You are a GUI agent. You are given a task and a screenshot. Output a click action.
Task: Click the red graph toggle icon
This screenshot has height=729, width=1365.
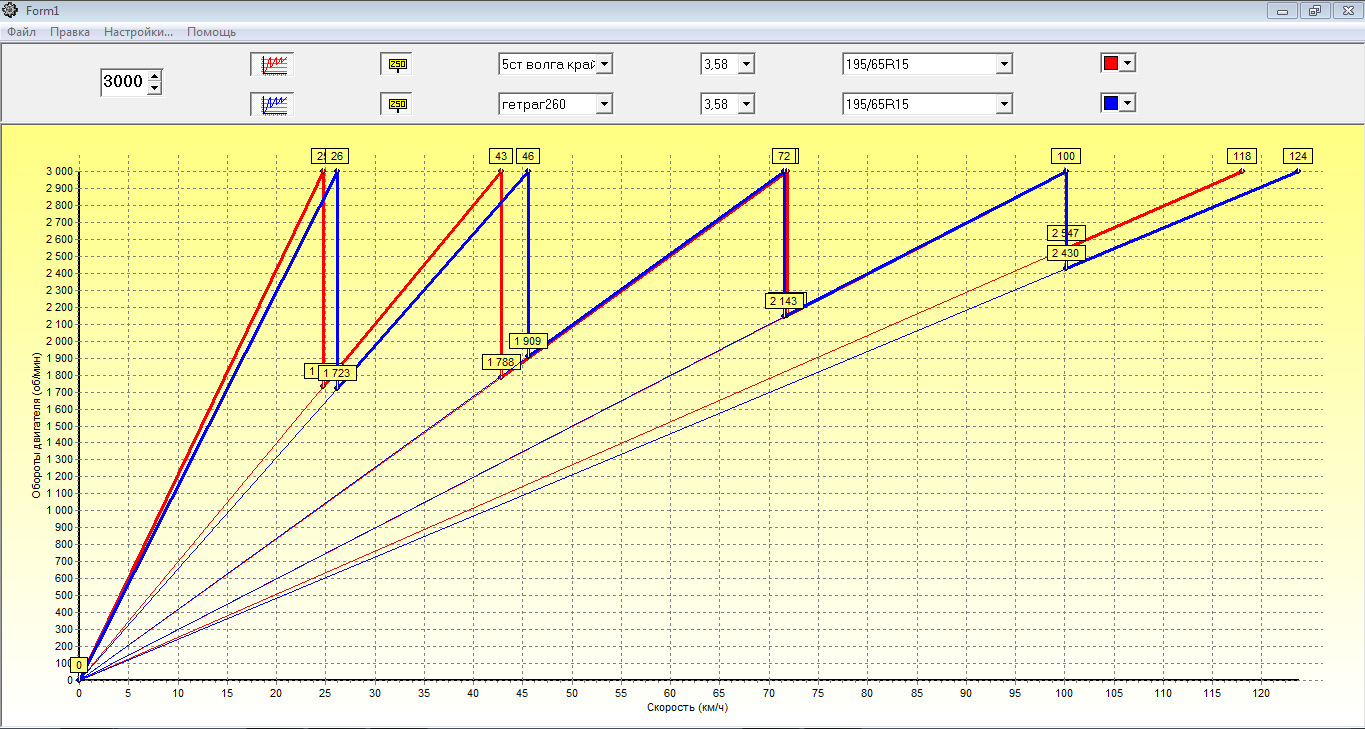pyautogui.click(x=273, y=64)
